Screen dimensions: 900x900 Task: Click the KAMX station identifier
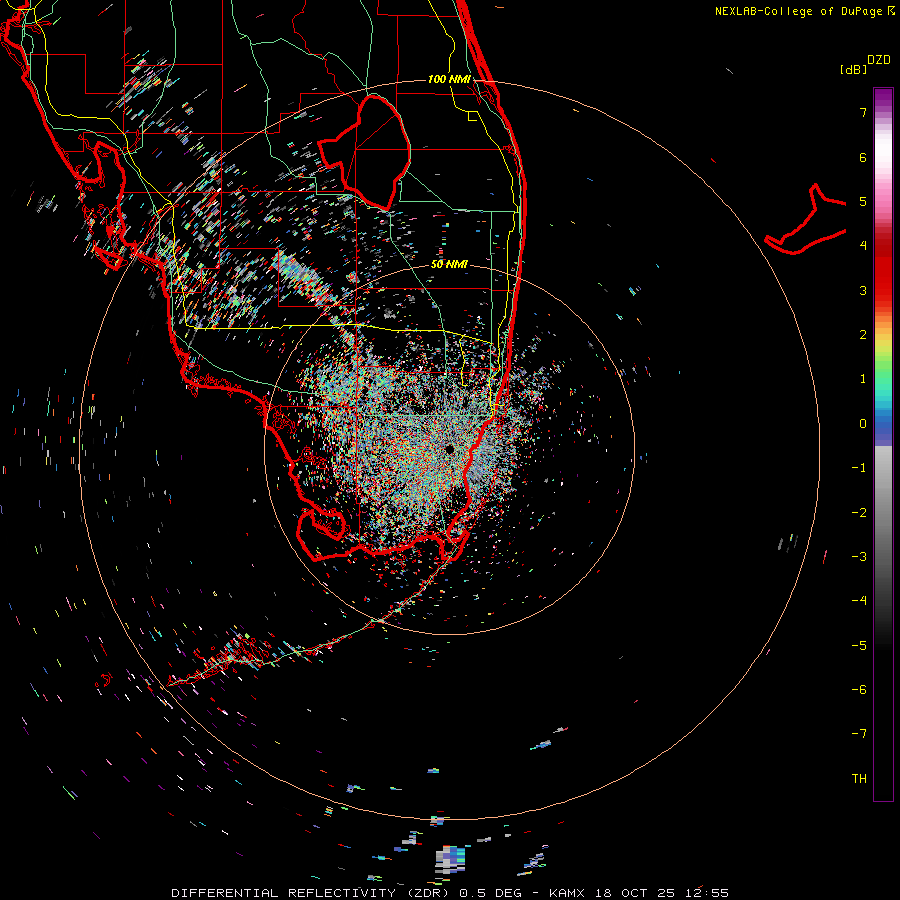[x=567, y=893]
